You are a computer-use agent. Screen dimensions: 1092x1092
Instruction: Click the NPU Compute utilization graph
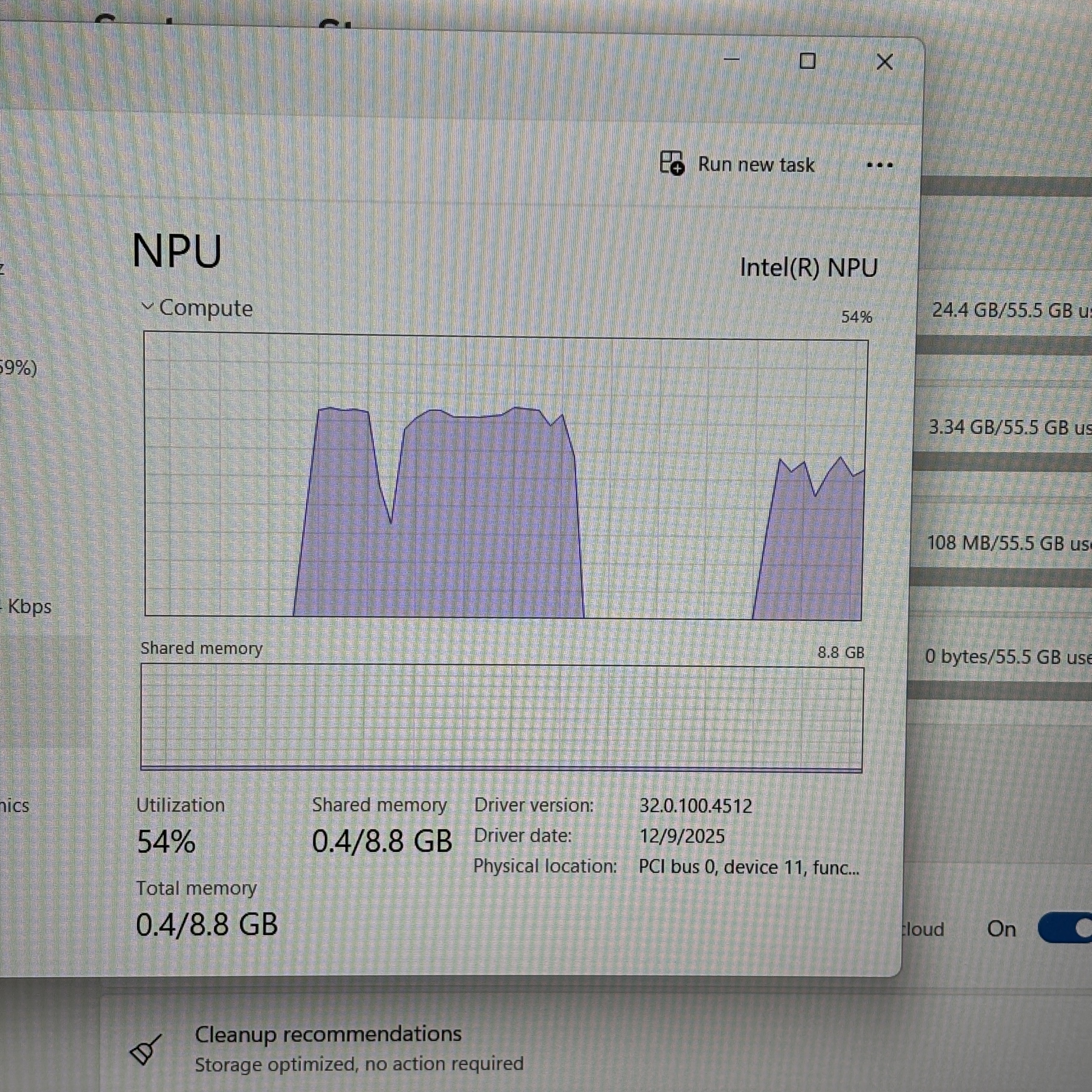(505, 476)
